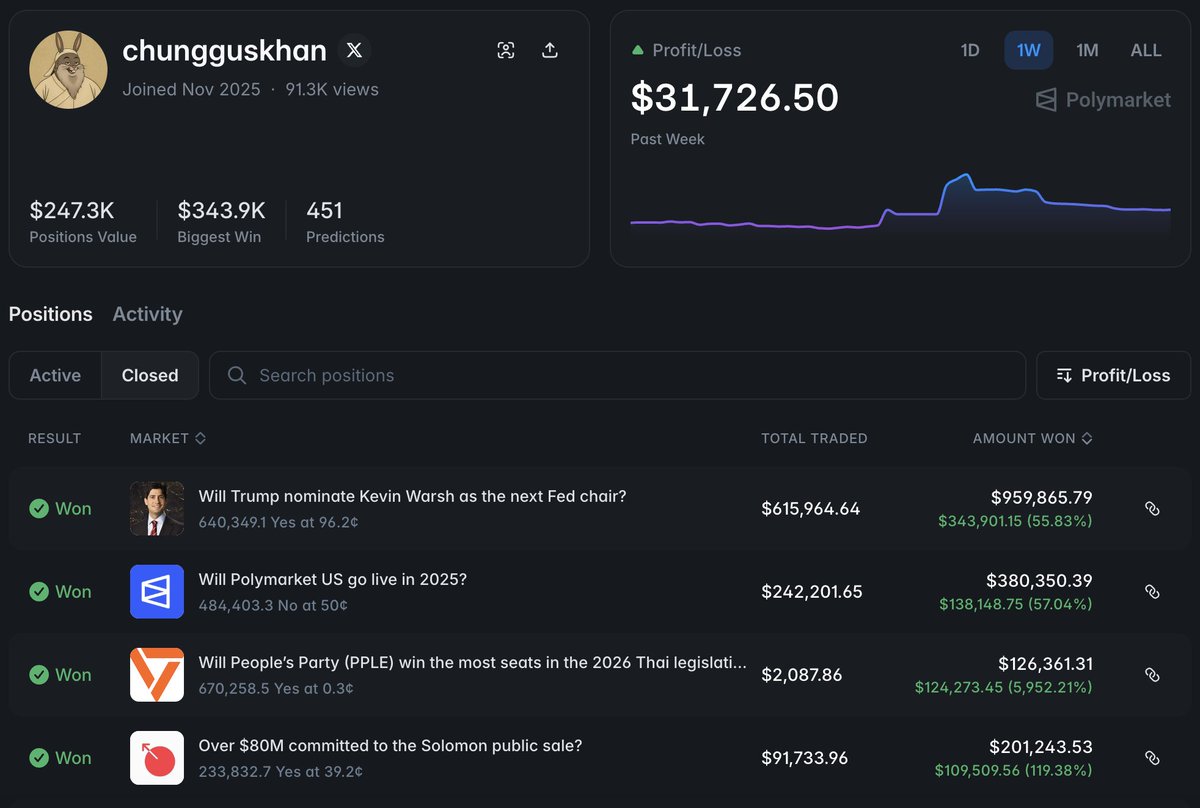Viewport: 1200px width, 808px height.
Task: Click 233,832.7 Yes at 39.2¢ text
Action: 280,771
